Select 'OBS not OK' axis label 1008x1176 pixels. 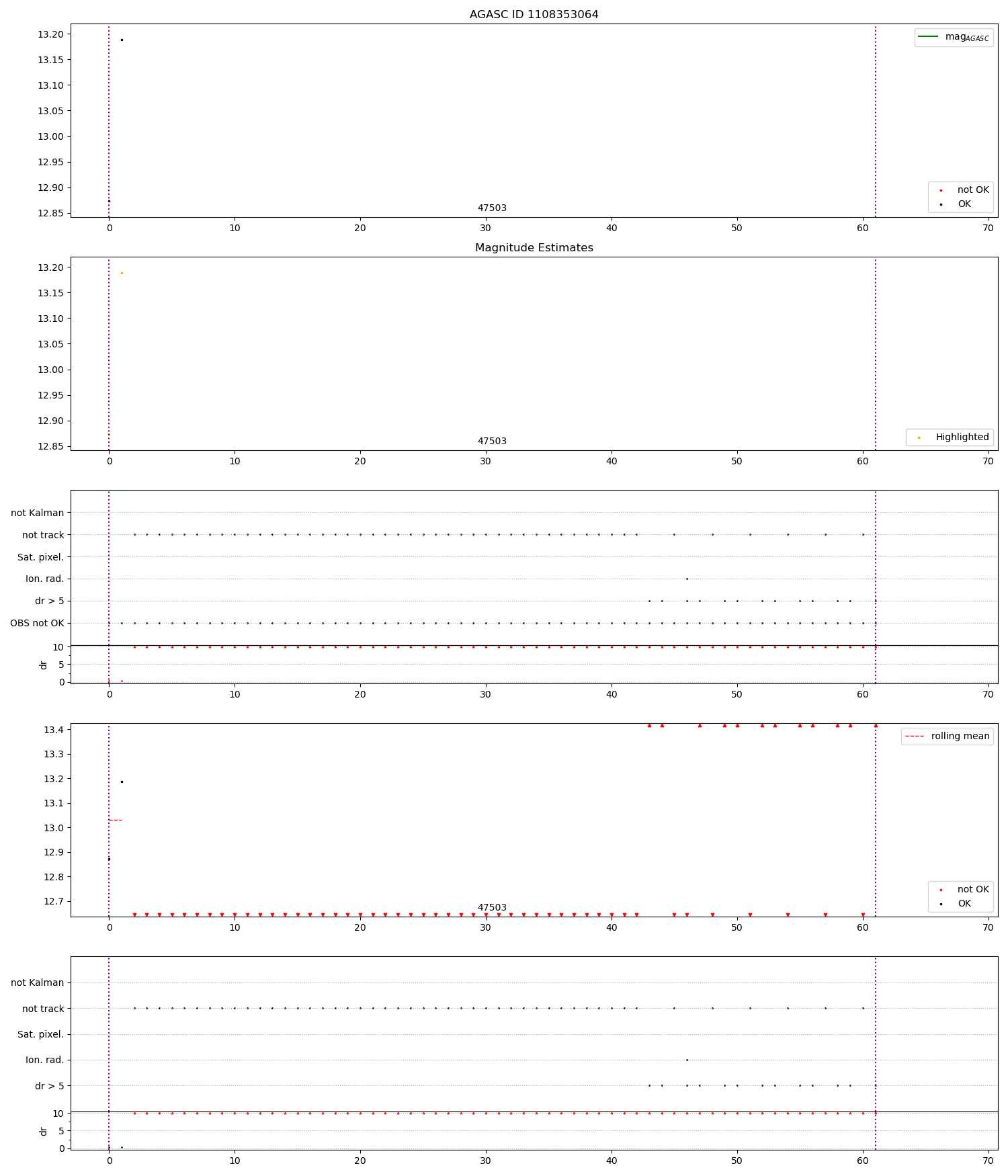(37, 623)
